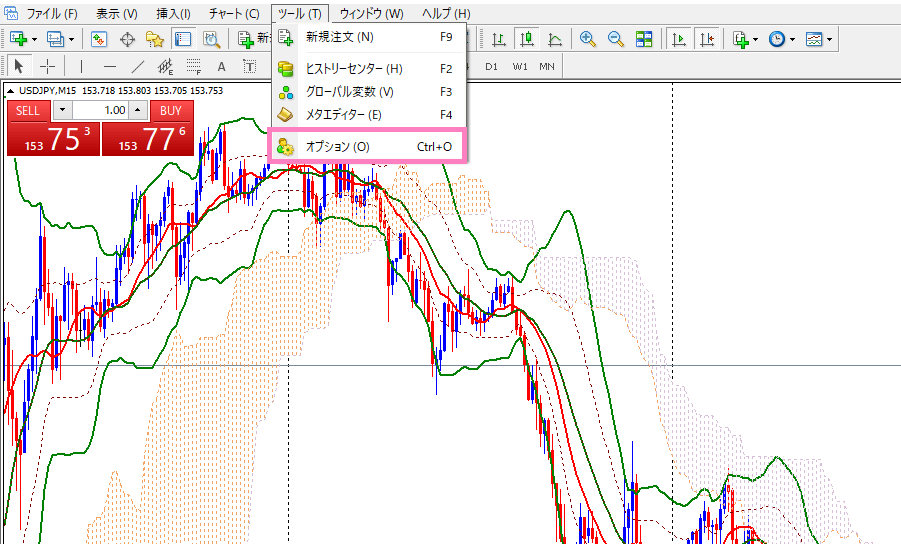Toggle the chart shift button

[707, 39]
